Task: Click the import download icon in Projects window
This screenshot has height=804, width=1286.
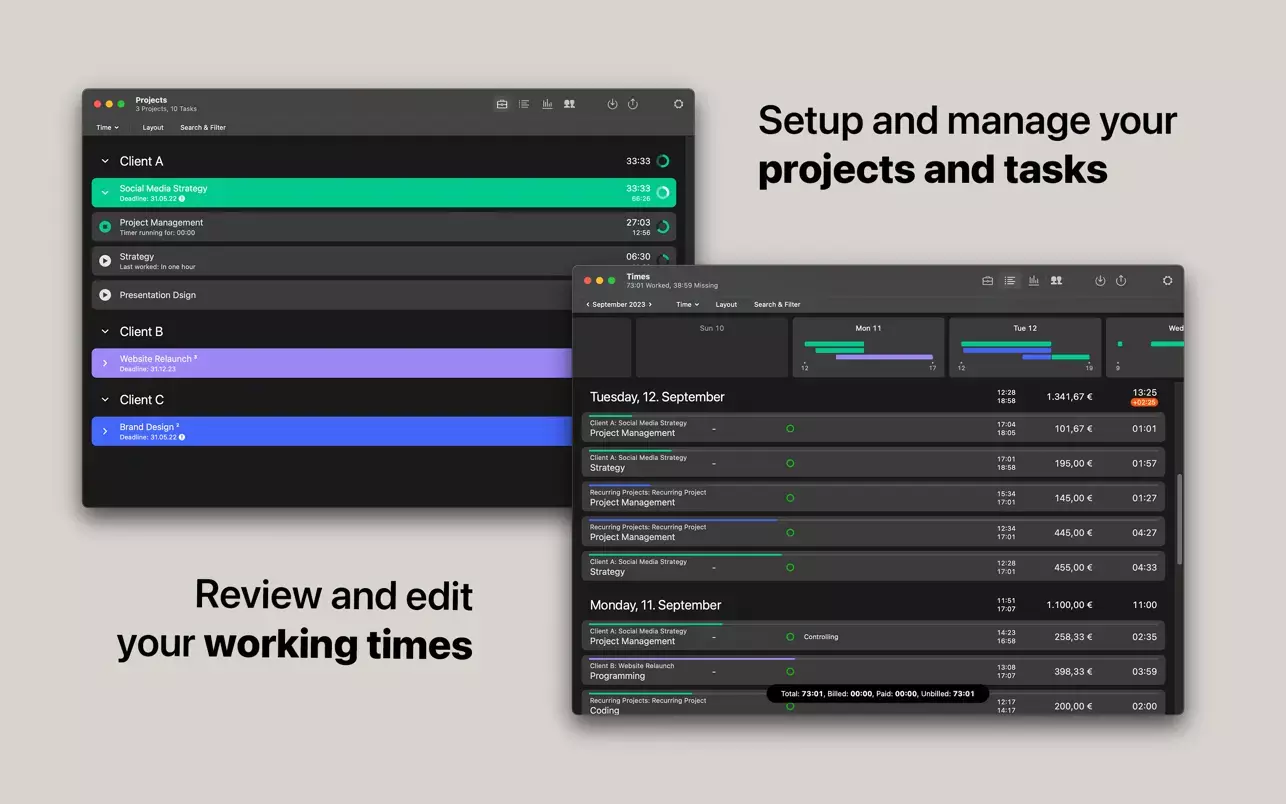Action: 612,104
